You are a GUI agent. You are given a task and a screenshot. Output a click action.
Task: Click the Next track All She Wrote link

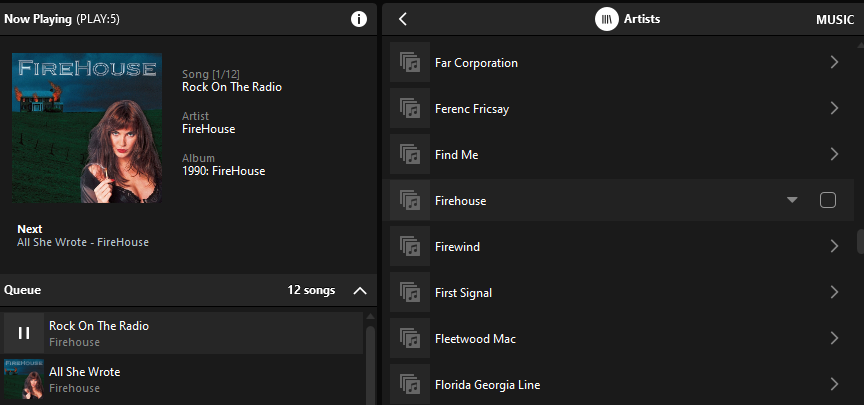click(x=83, y=242)
